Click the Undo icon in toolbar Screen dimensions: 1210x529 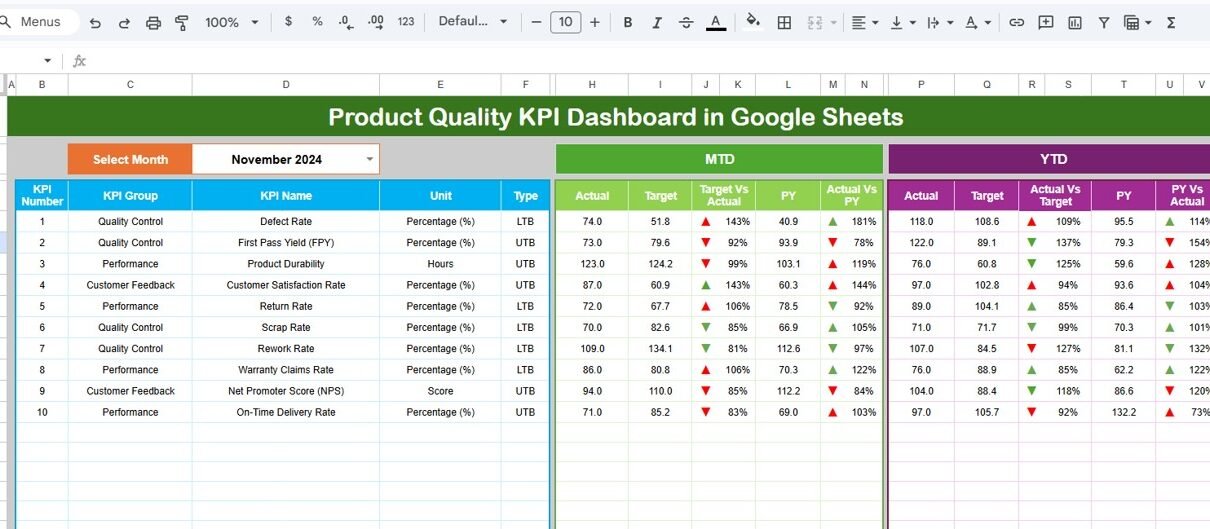(x=95, y=22)
